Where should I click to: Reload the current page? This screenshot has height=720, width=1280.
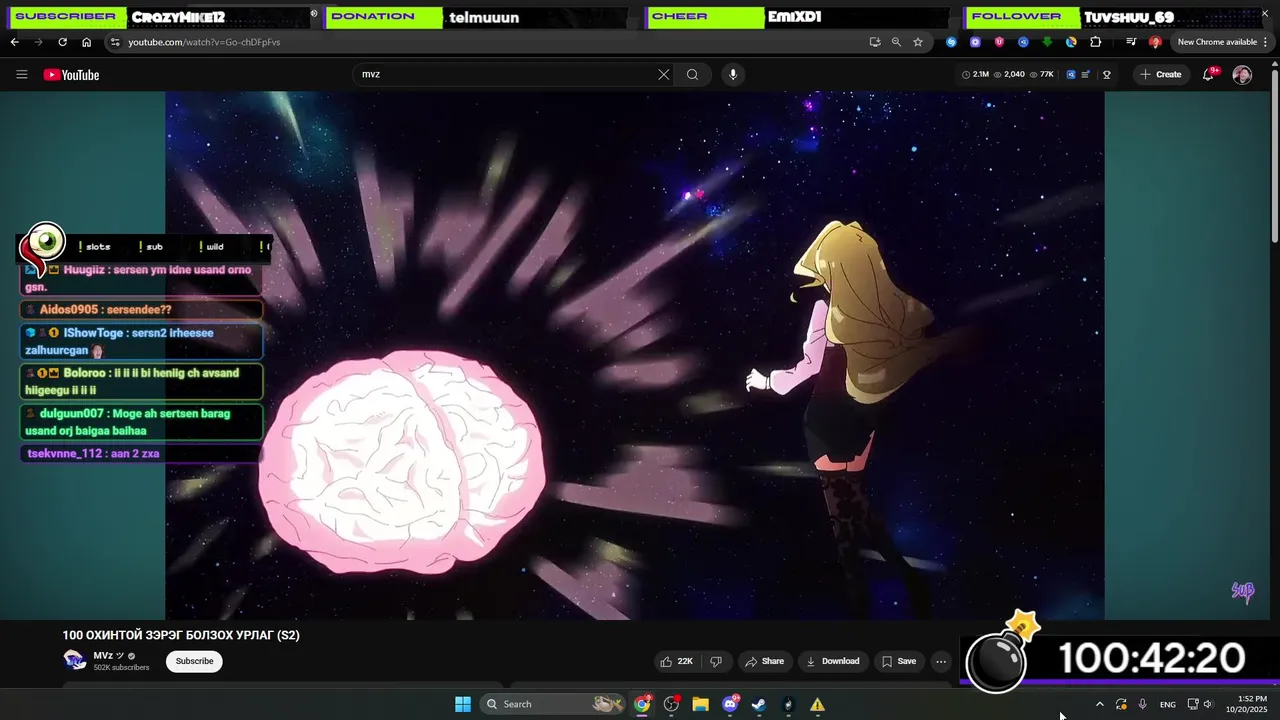[62, 42]
